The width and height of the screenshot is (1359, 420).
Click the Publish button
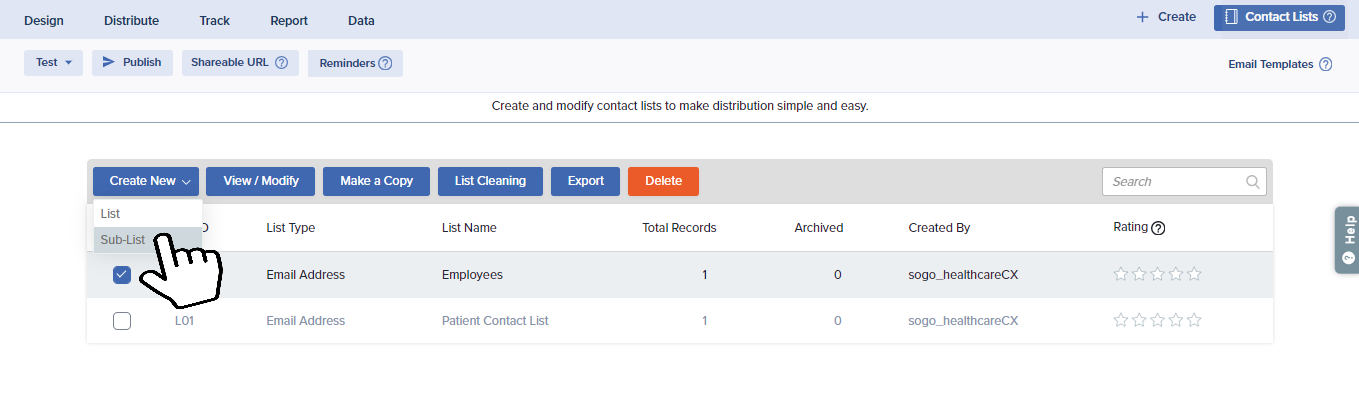[132, 62]
